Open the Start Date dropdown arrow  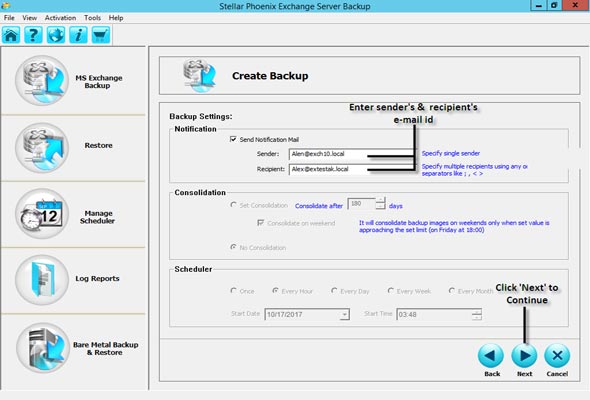344,314
